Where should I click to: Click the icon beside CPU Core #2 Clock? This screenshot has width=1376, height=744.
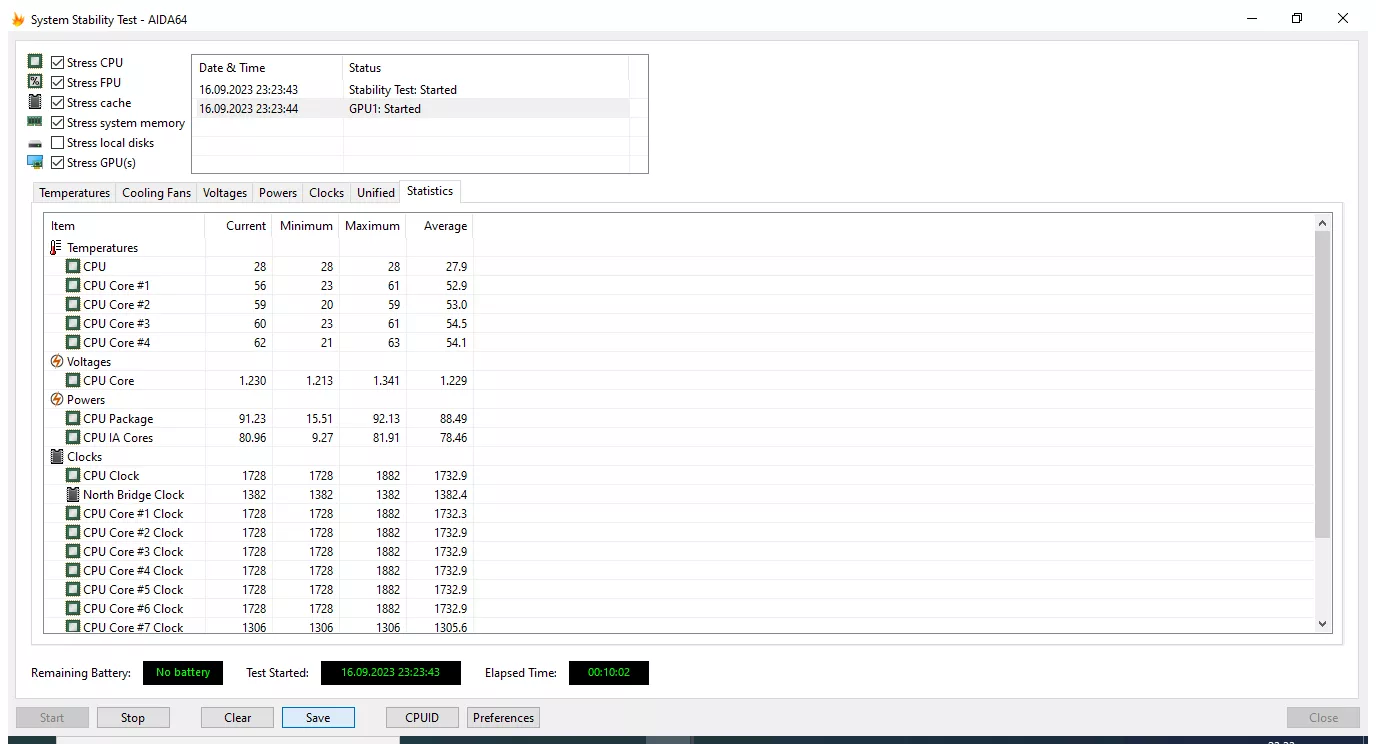pos(73,532)
